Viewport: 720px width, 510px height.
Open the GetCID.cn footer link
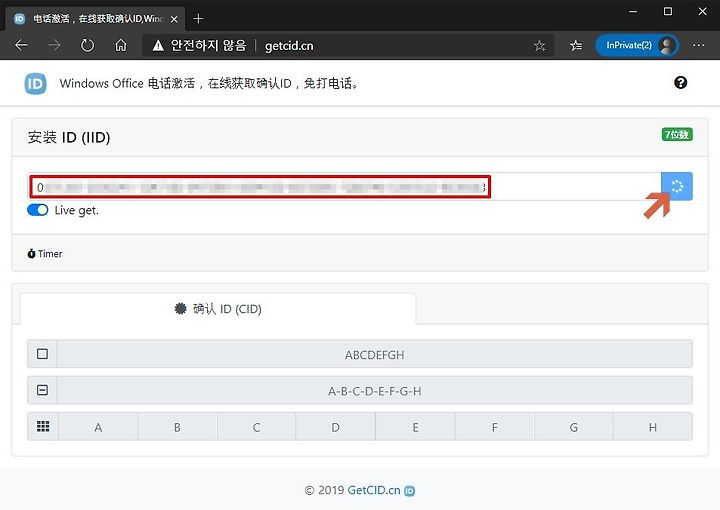(374, 490)
